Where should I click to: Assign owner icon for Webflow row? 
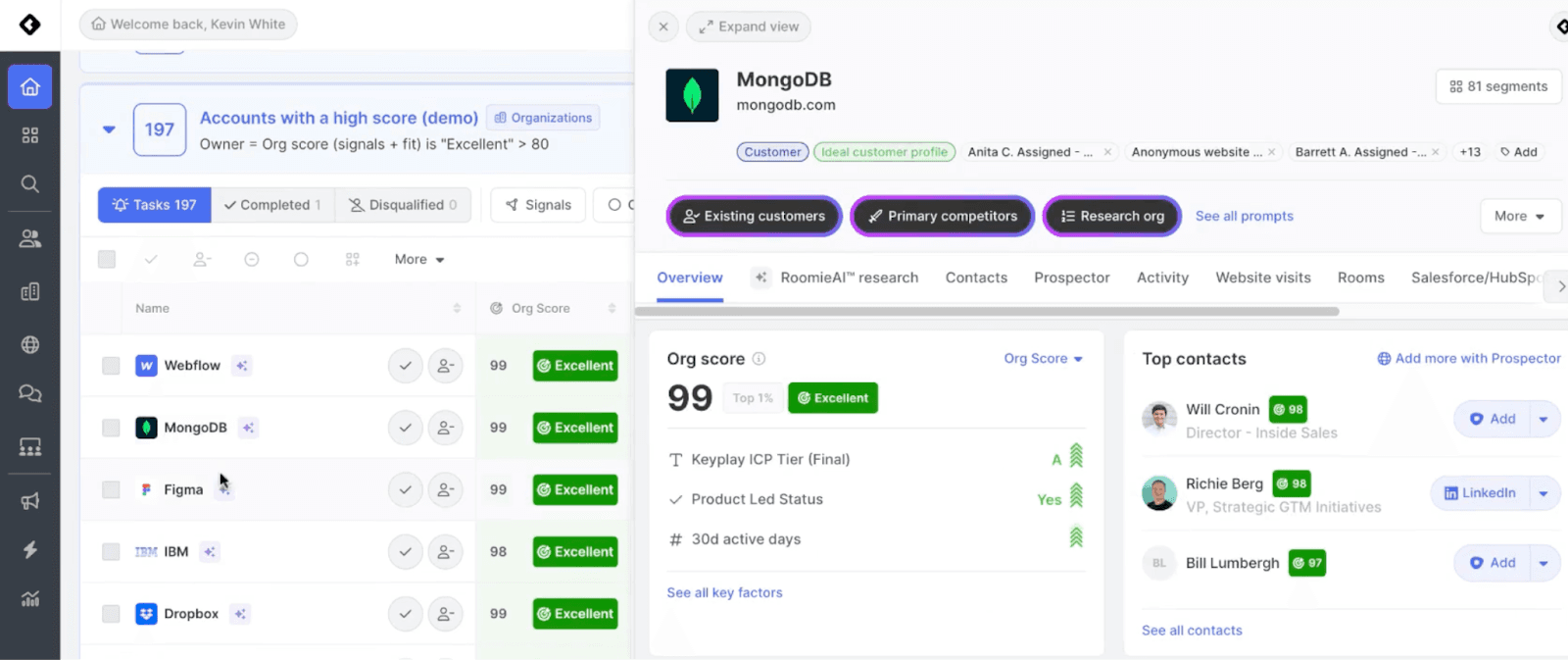446,366
